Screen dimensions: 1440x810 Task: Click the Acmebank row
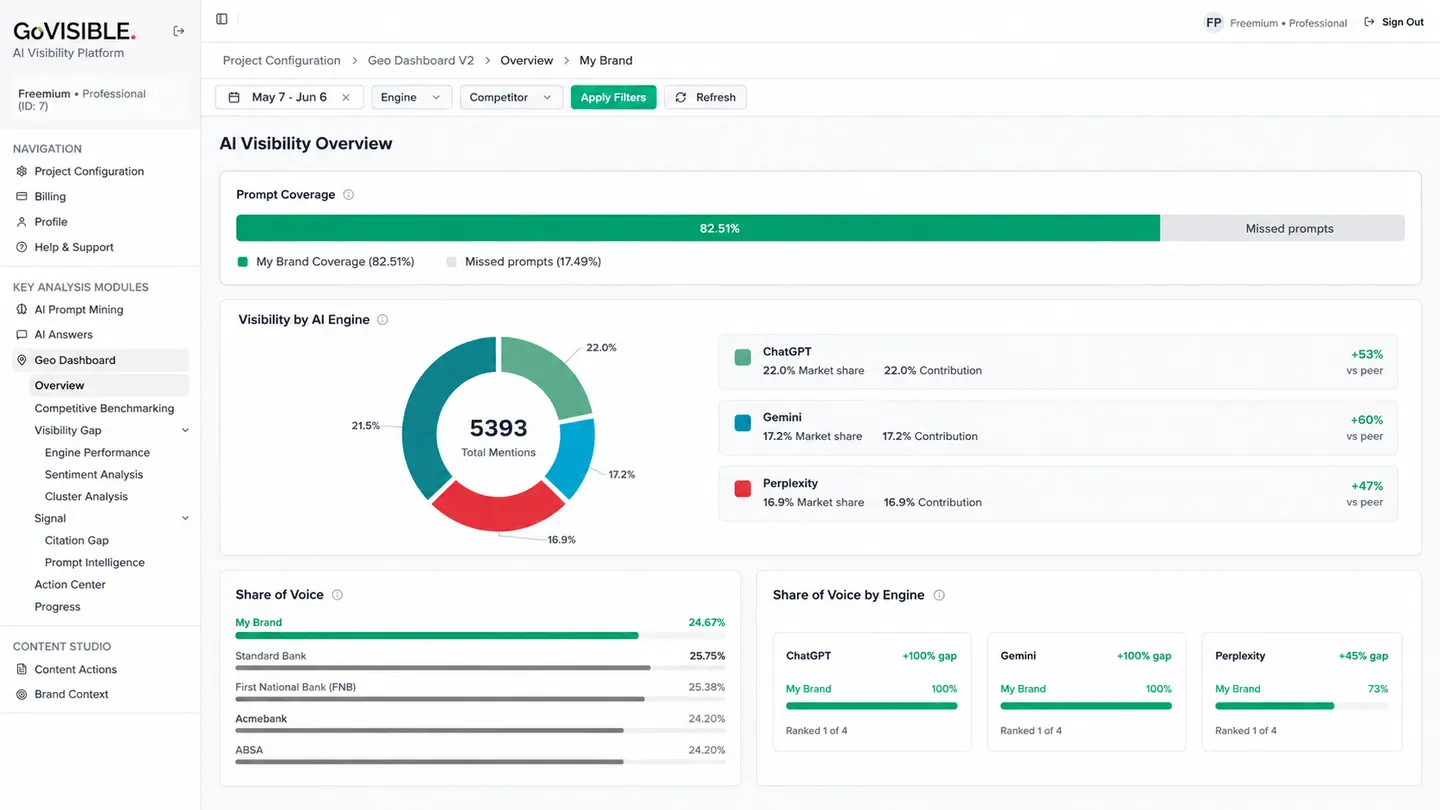[480, 723]
